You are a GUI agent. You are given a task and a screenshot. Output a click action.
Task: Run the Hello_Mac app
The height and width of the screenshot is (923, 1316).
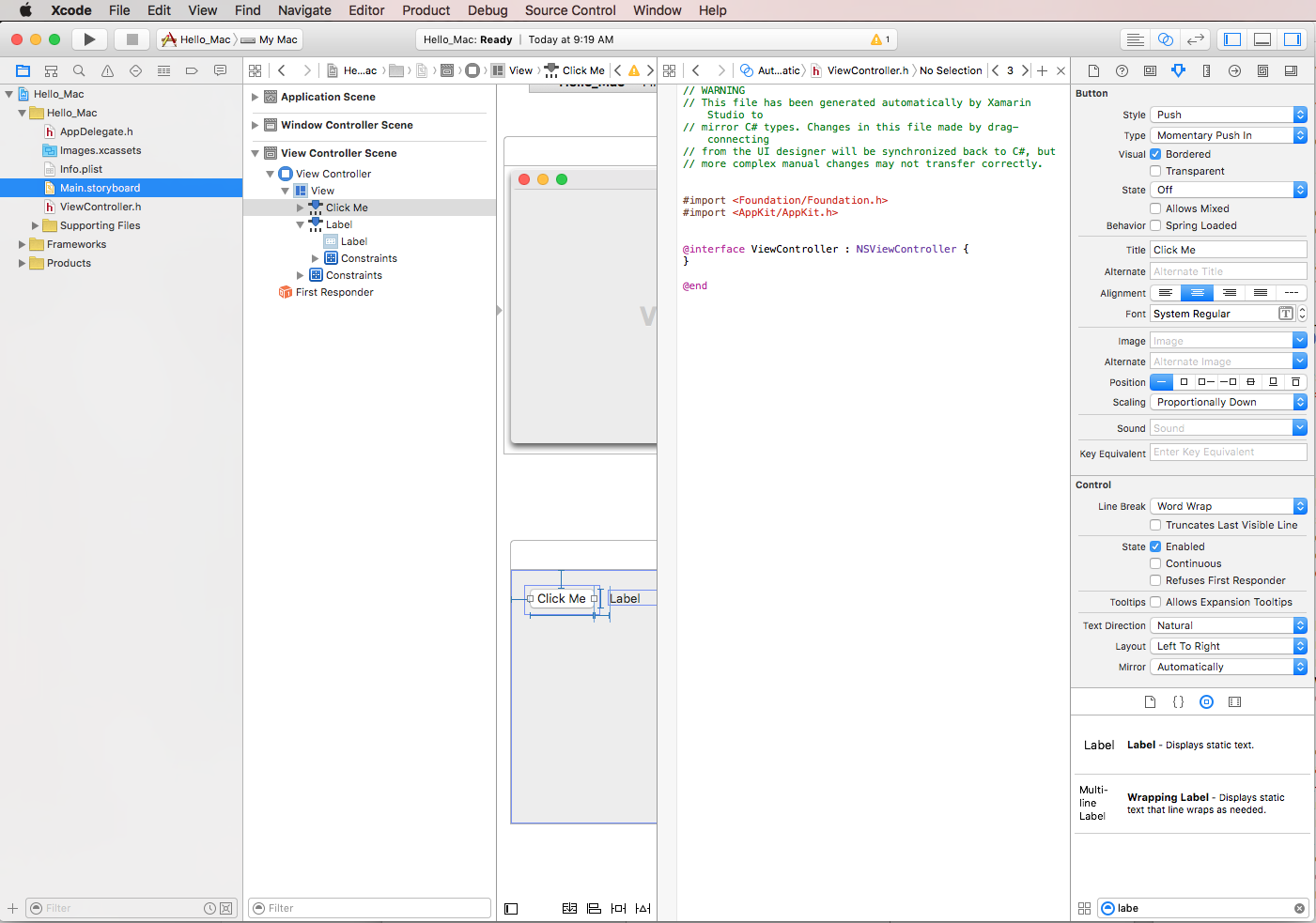pos(89,38)
